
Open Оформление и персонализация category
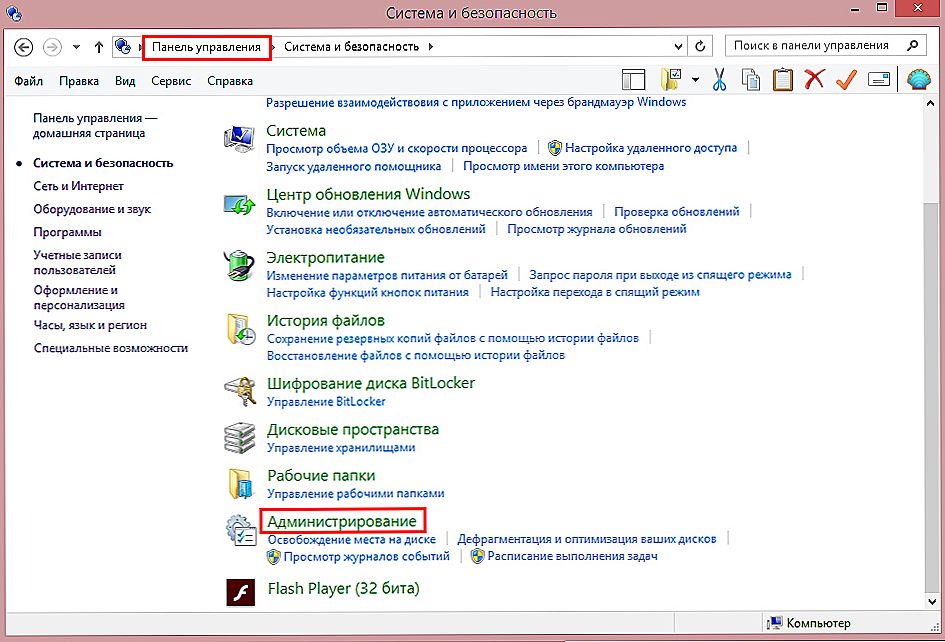pyautogui.click(x=79, y=297)
